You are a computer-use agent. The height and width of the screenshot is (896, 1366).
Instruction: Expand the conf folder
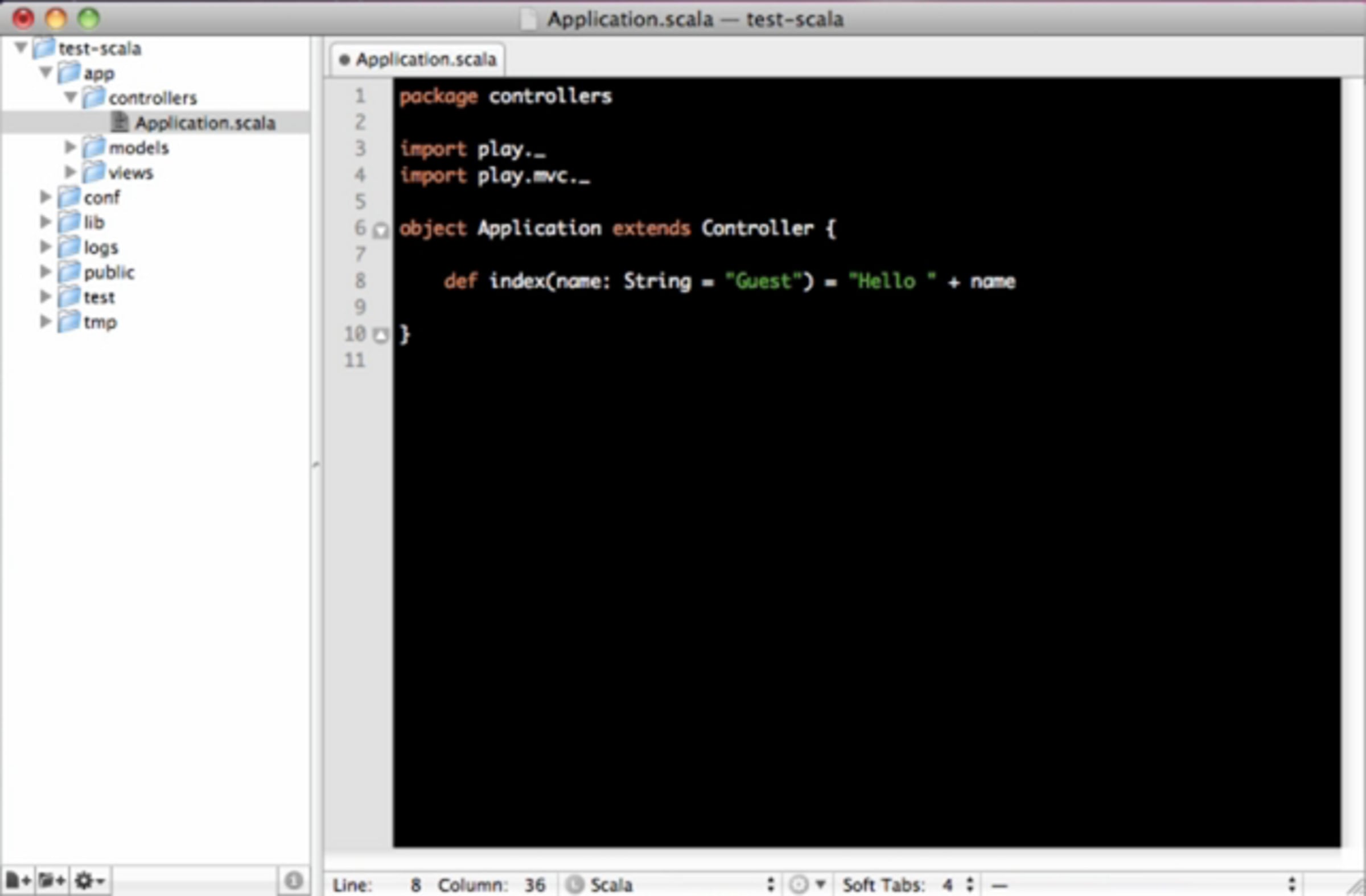(x=46, y=197)
